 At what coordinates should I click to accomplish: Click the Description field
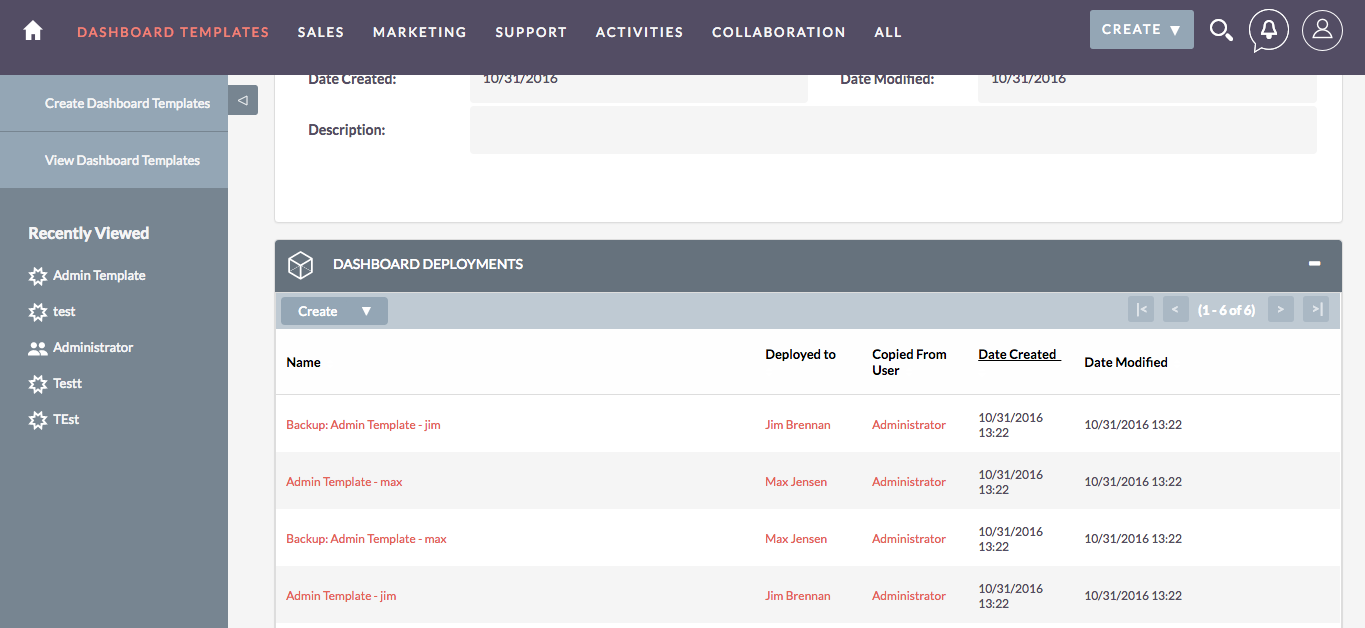coord(892,130)
